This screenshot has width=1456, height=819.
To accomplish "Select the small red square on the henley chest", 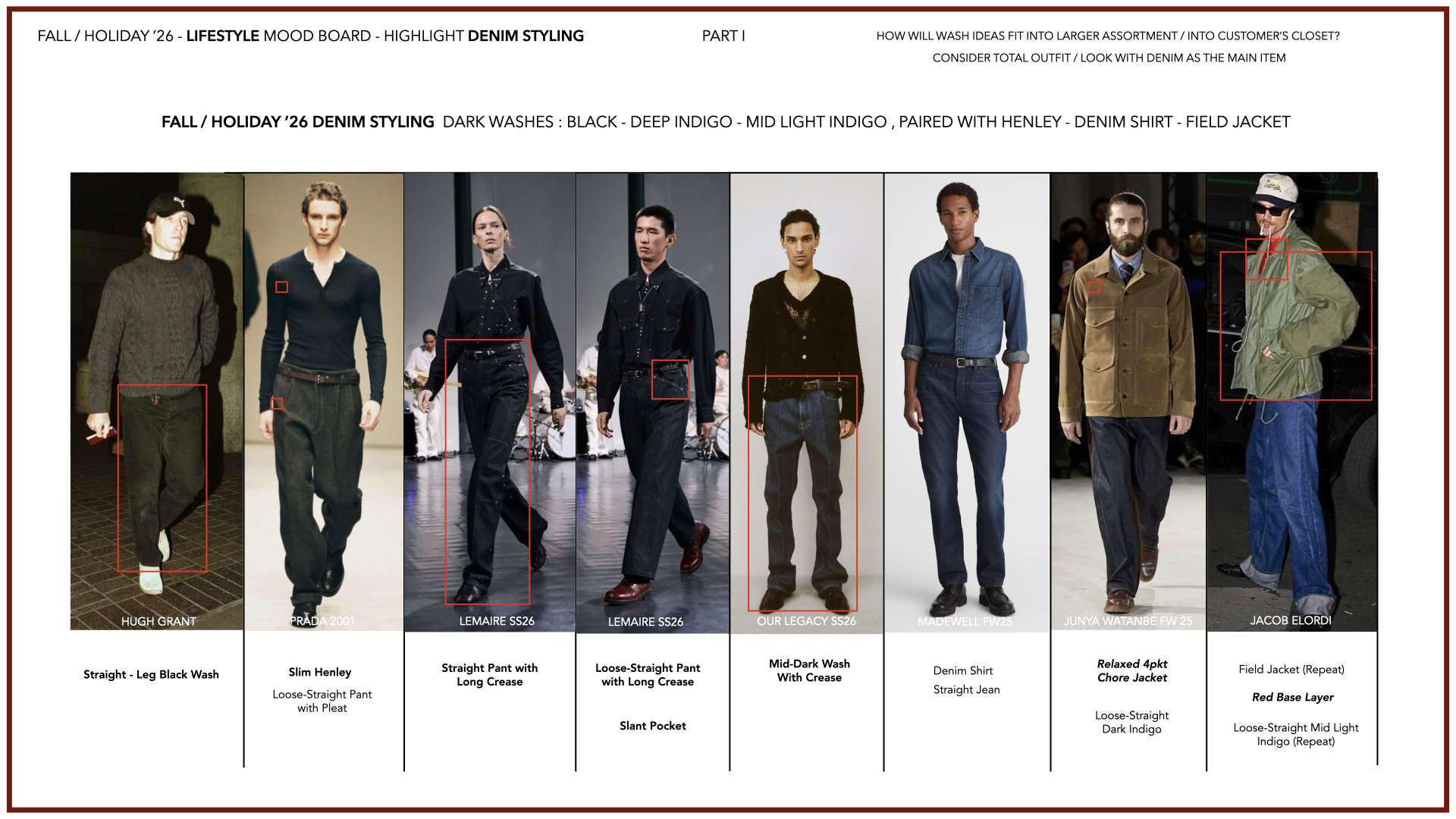I will pos(281,287).
